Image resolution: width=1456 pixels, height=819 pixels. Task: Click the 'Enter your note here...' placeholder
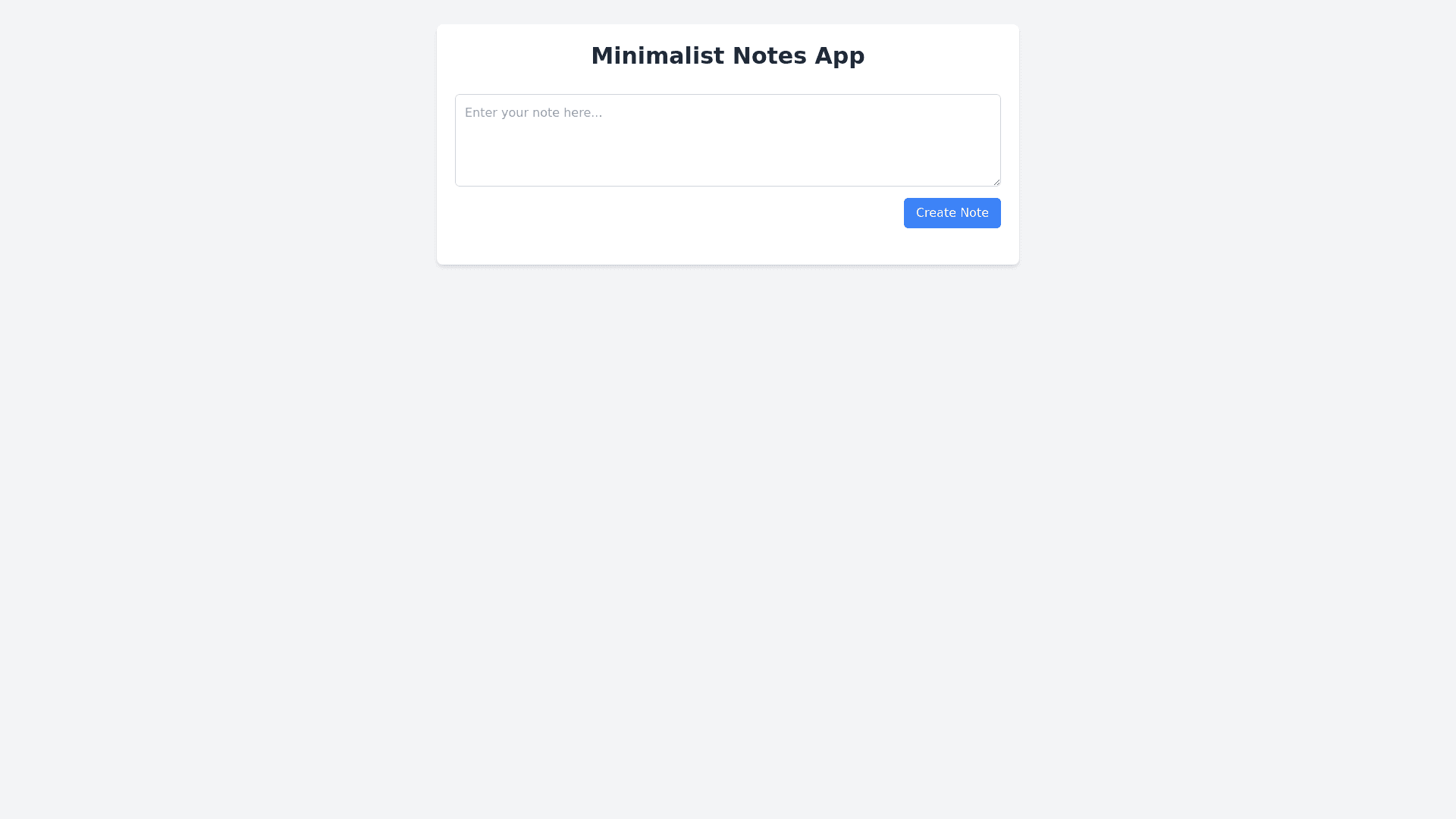coord(533,113)
